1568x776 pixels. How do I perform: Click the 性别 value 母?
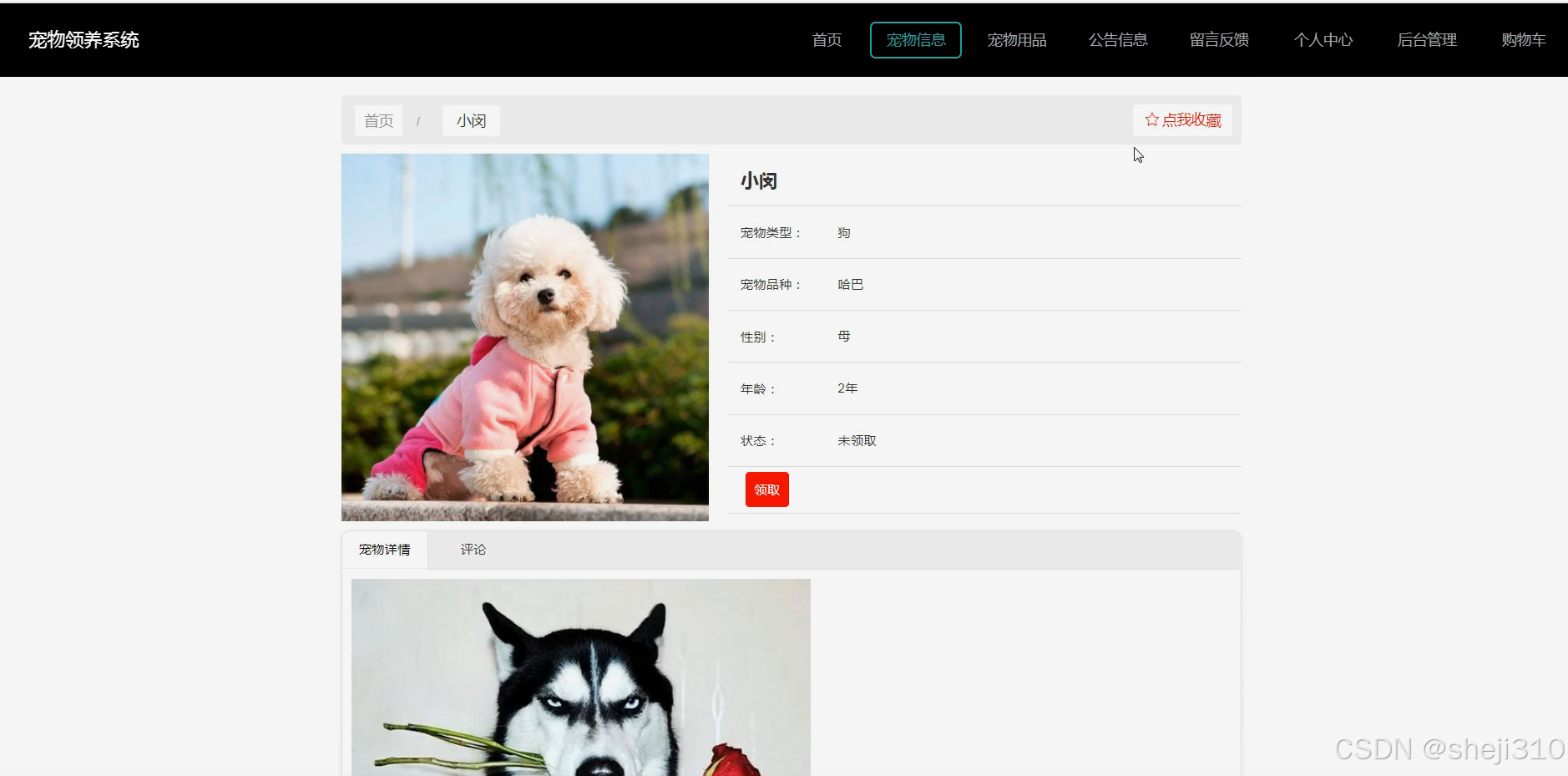pos(844,337)
